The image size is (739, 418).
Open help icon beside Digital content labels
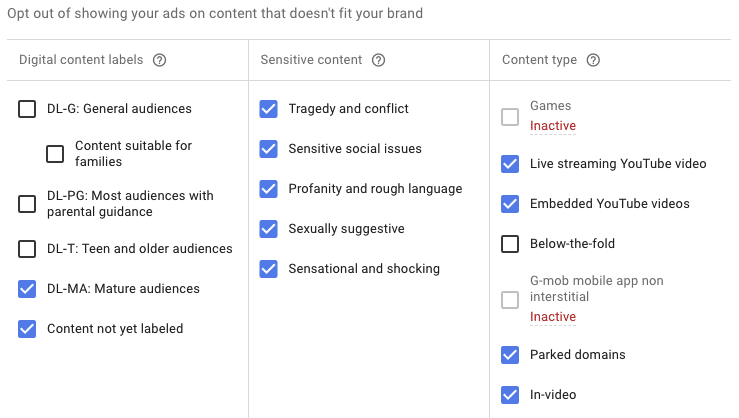[x=159, y=60]
